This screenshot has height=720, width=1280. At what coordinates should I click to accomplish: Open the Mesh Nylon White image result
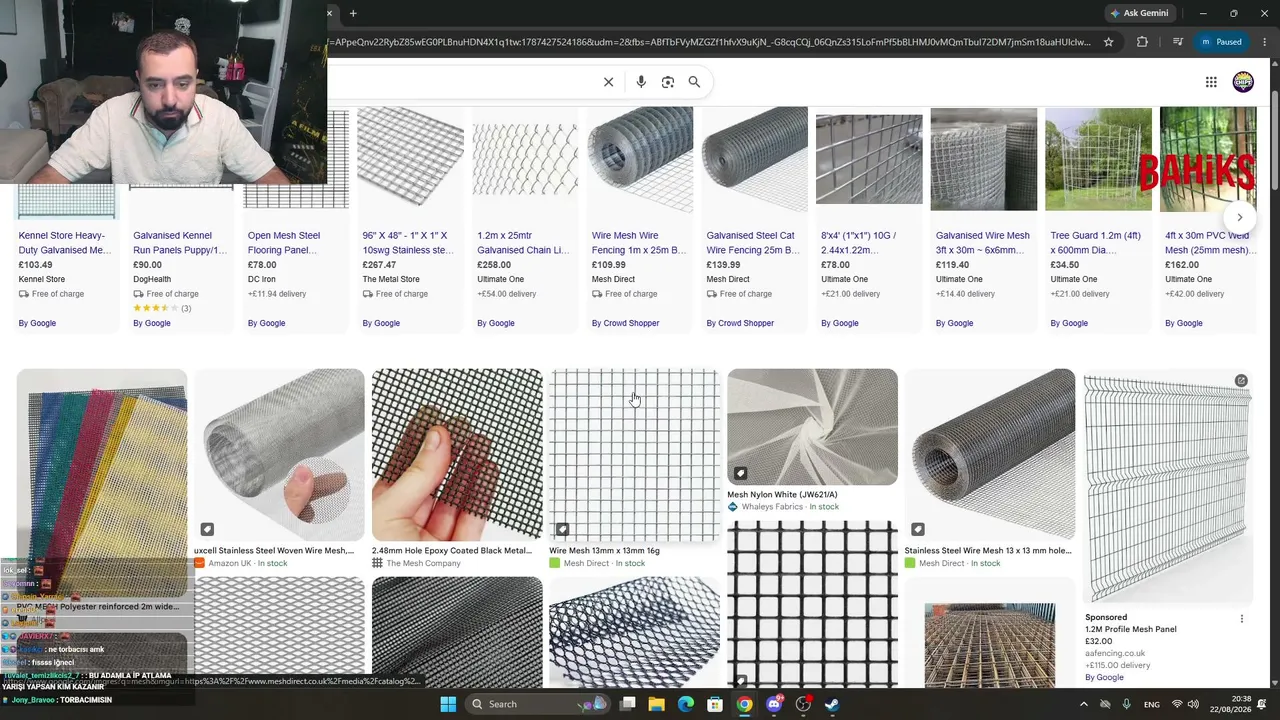click(x=812, y=427)
